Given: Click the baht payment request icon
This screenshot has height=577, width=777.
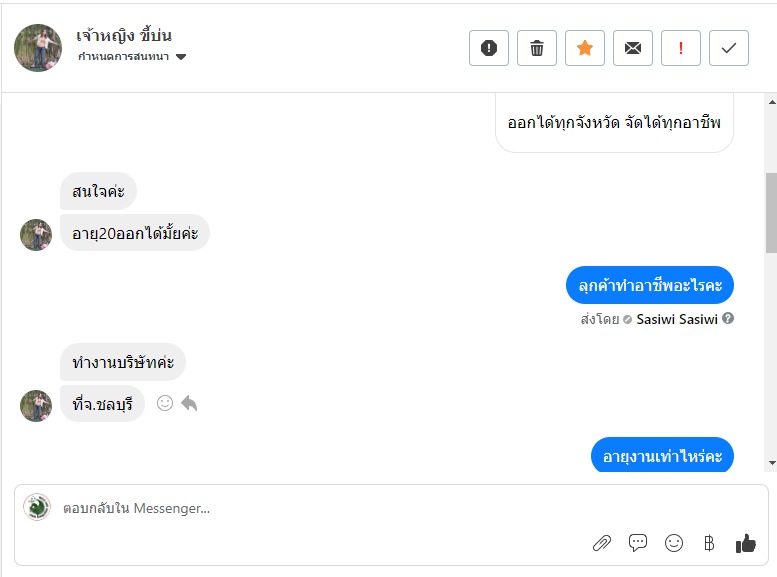Looking at the screenshot, I should pyautogui.click(x=709, y=543).
